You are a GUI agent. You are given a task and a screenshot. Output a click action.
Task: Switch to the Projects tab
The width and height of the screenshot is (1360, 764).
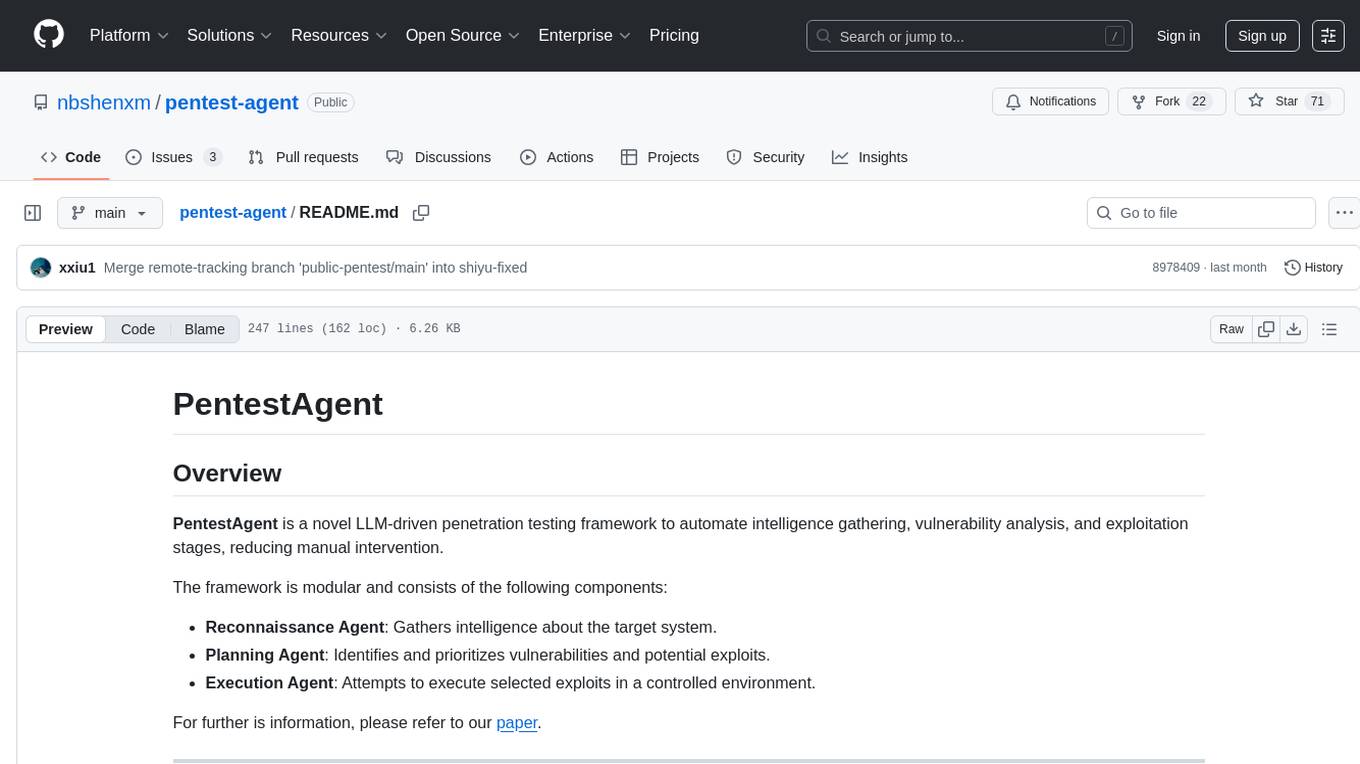click(x=660, y=157)
